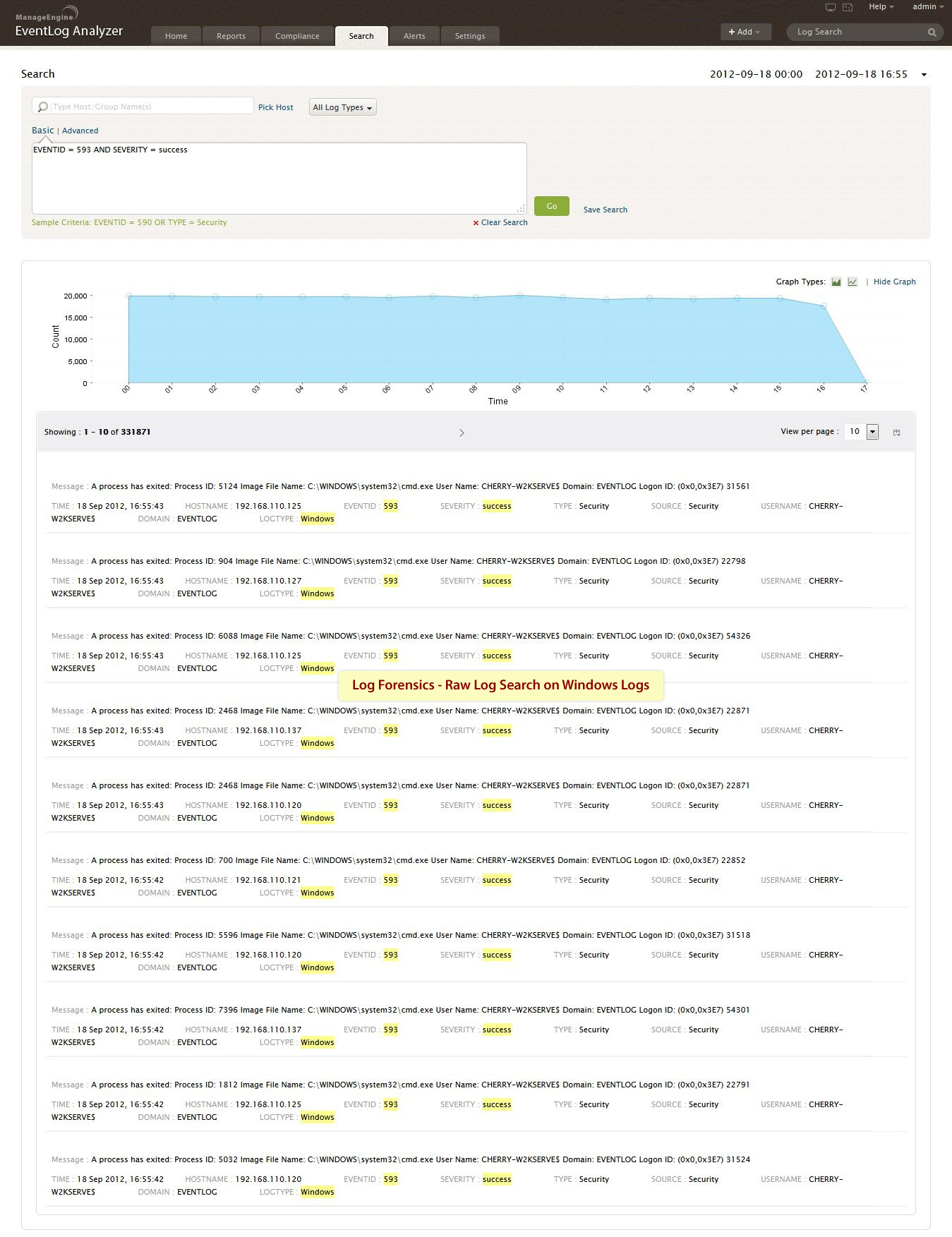
Task: Click the binary file icon beside Help
Action: [848, 7]
